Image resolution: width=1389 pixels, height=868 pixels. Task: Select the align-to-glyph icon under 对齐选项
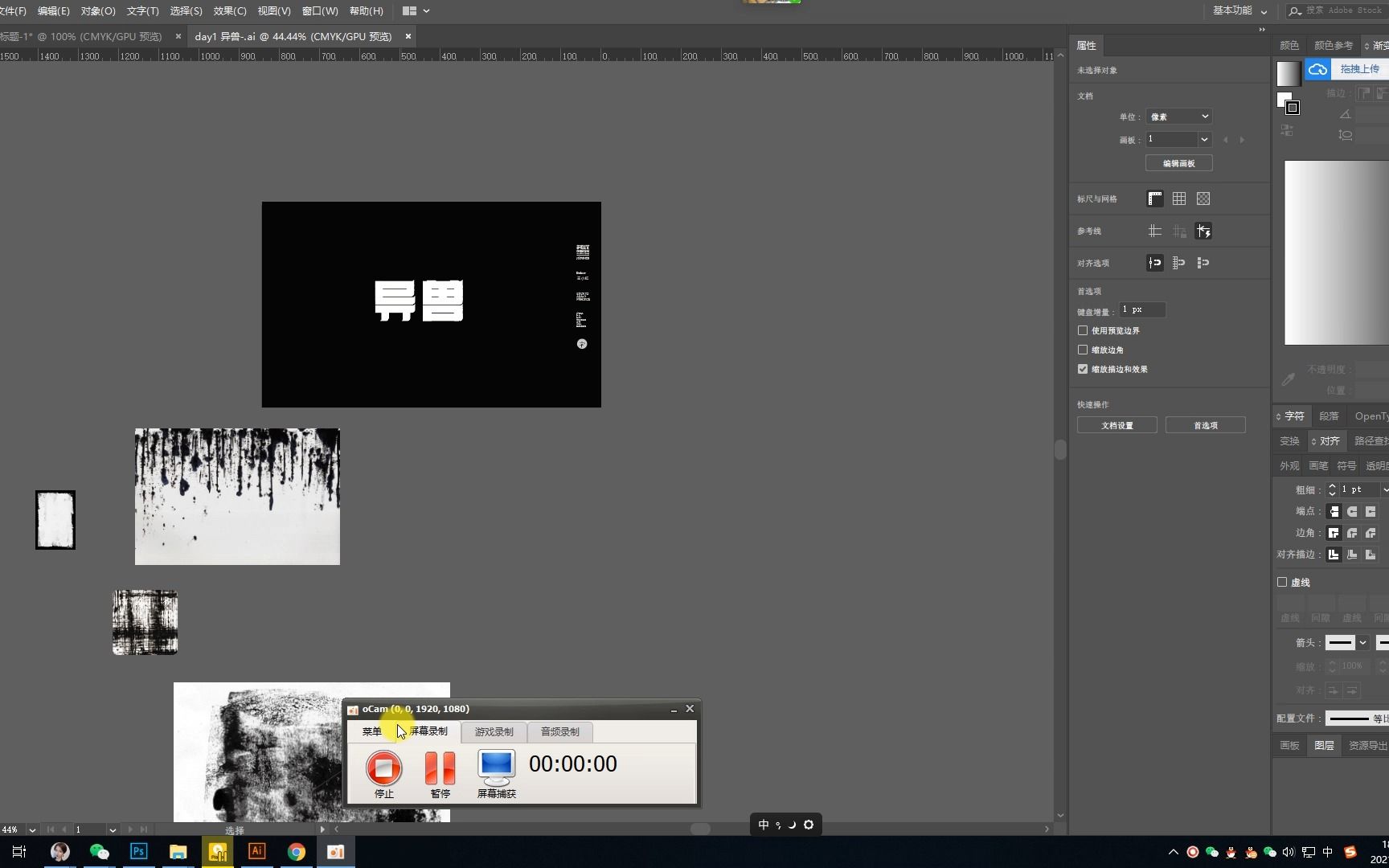point(1203,263)
